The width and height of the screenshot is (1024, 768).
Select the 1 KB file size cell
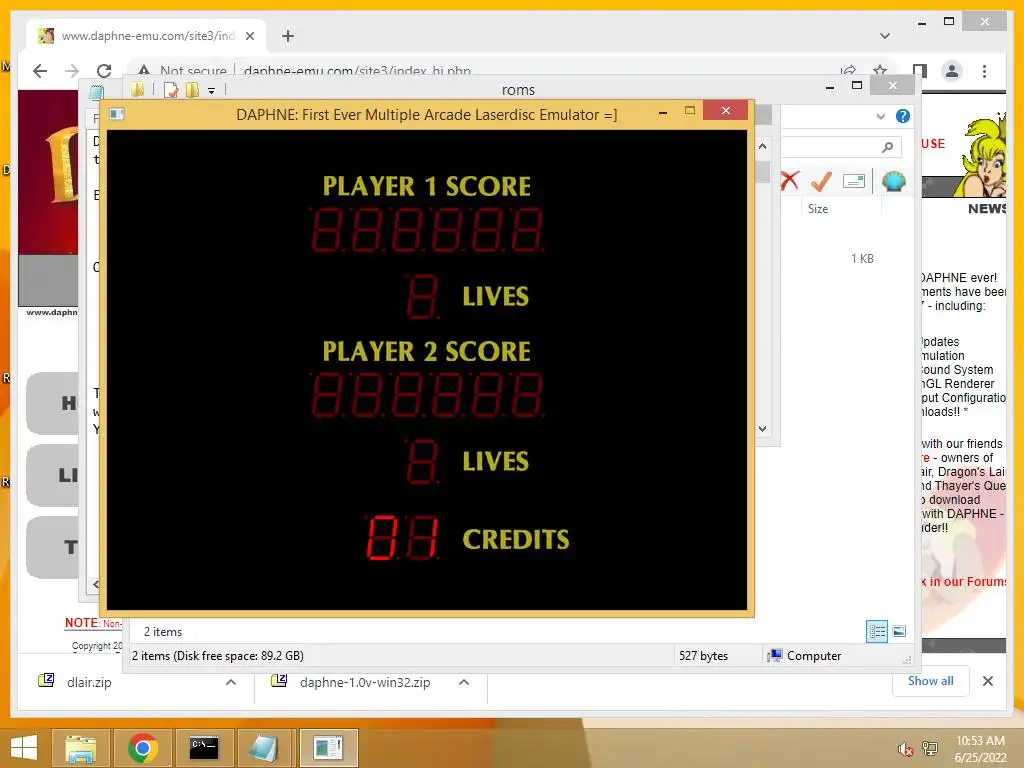862,259
